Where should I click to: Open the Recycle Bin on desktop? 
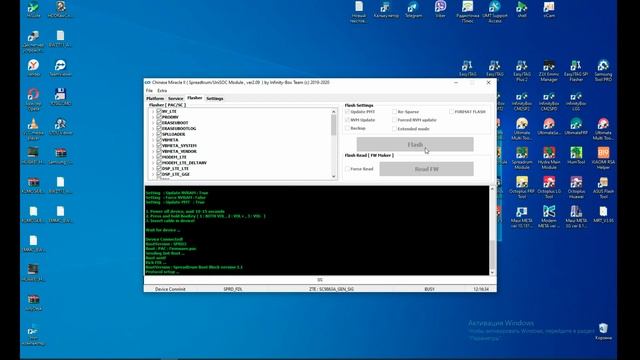coord(603,331)
